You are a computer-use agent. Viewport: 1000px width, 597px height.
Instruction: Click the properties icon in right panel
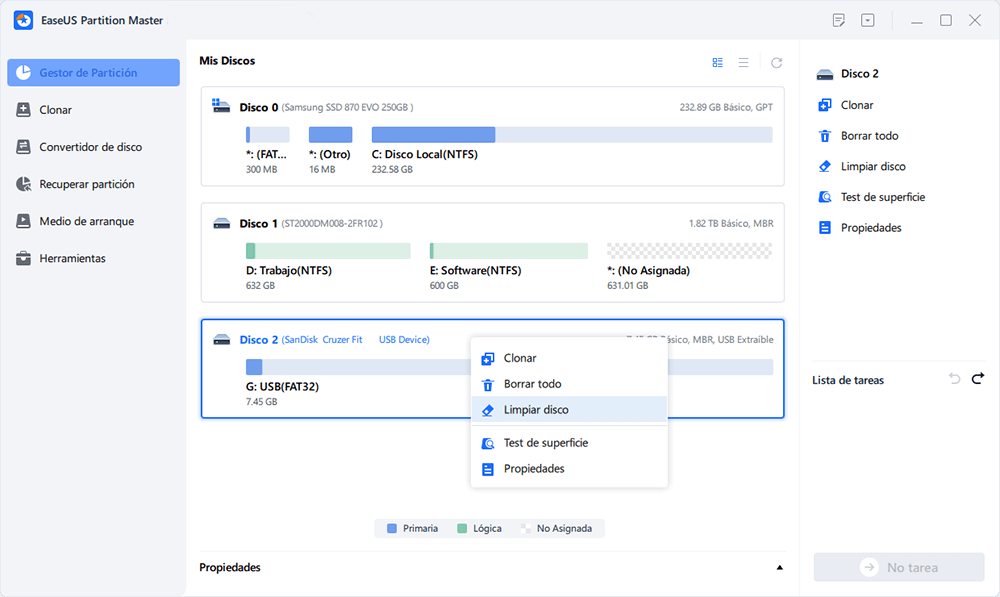[x=825, y=228]
